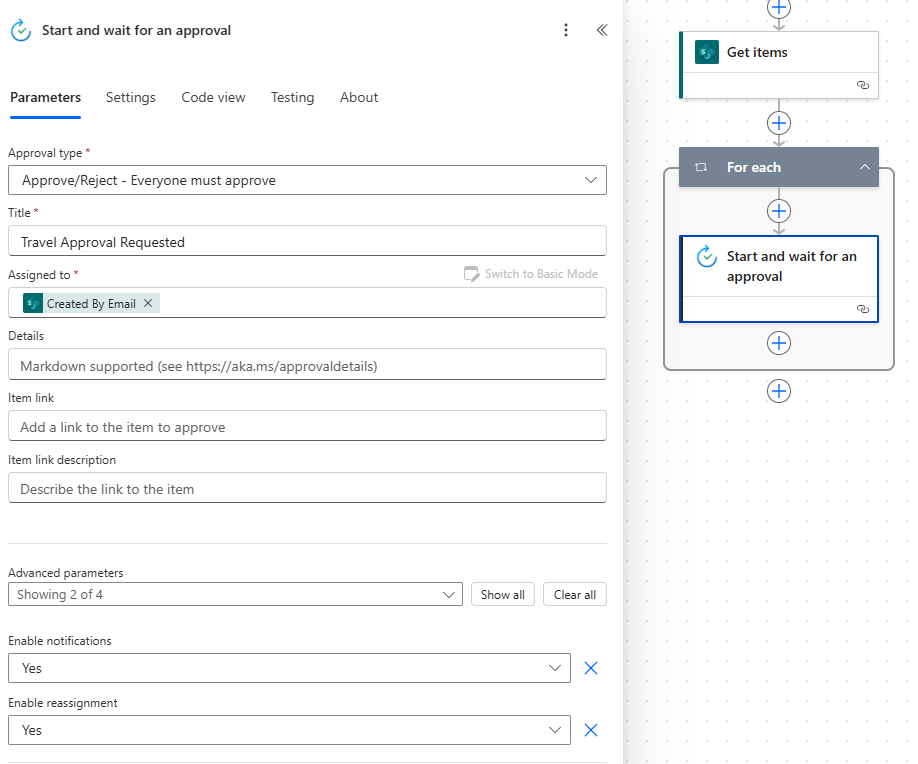
Task: Add a step between Get items and For each
Action: 779,123
